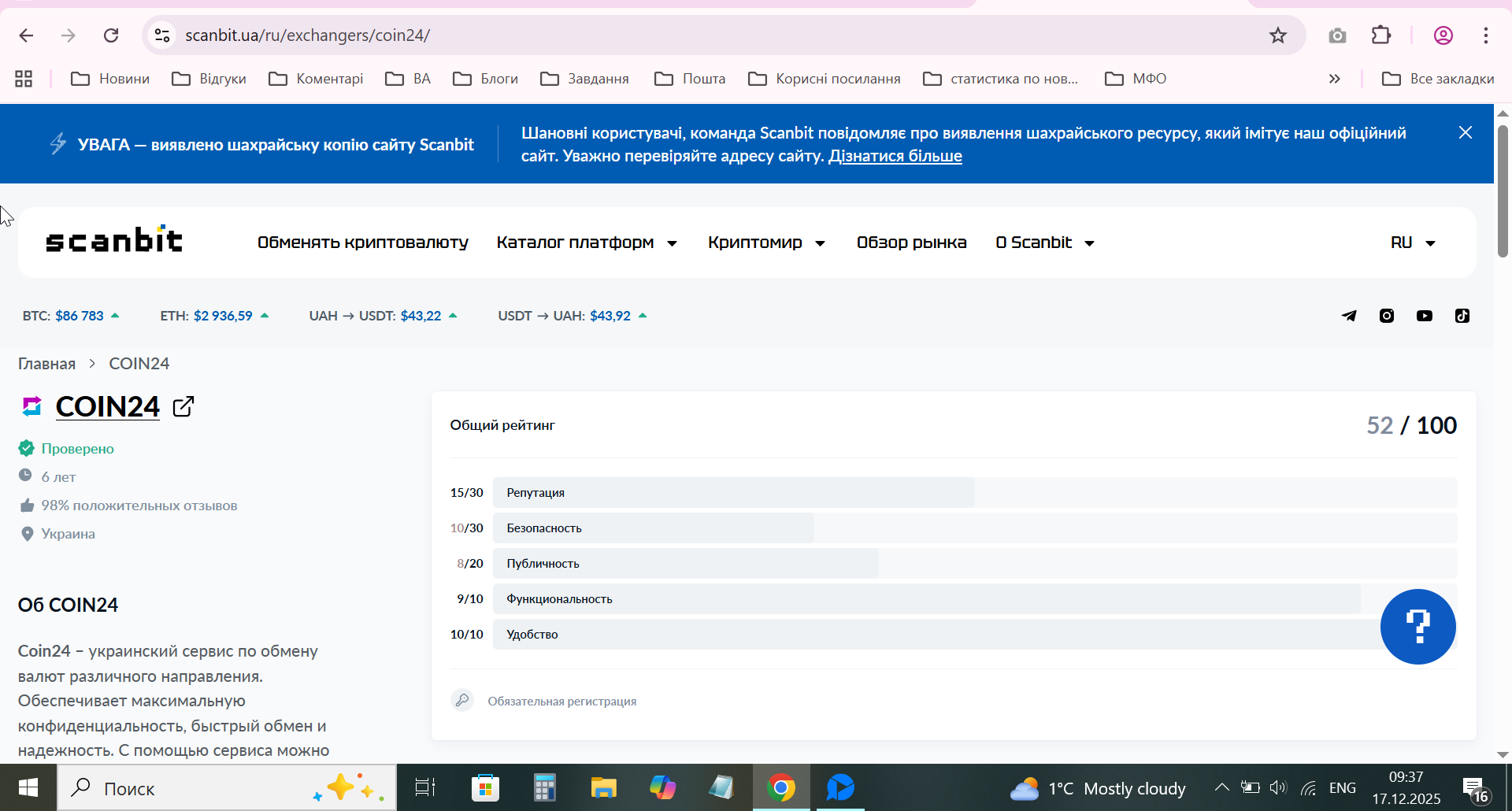The height and width of the screenshot is (811, 1512).
Task: Open the Корисні посилання bookmarks folder
Action: pos(824,79)
